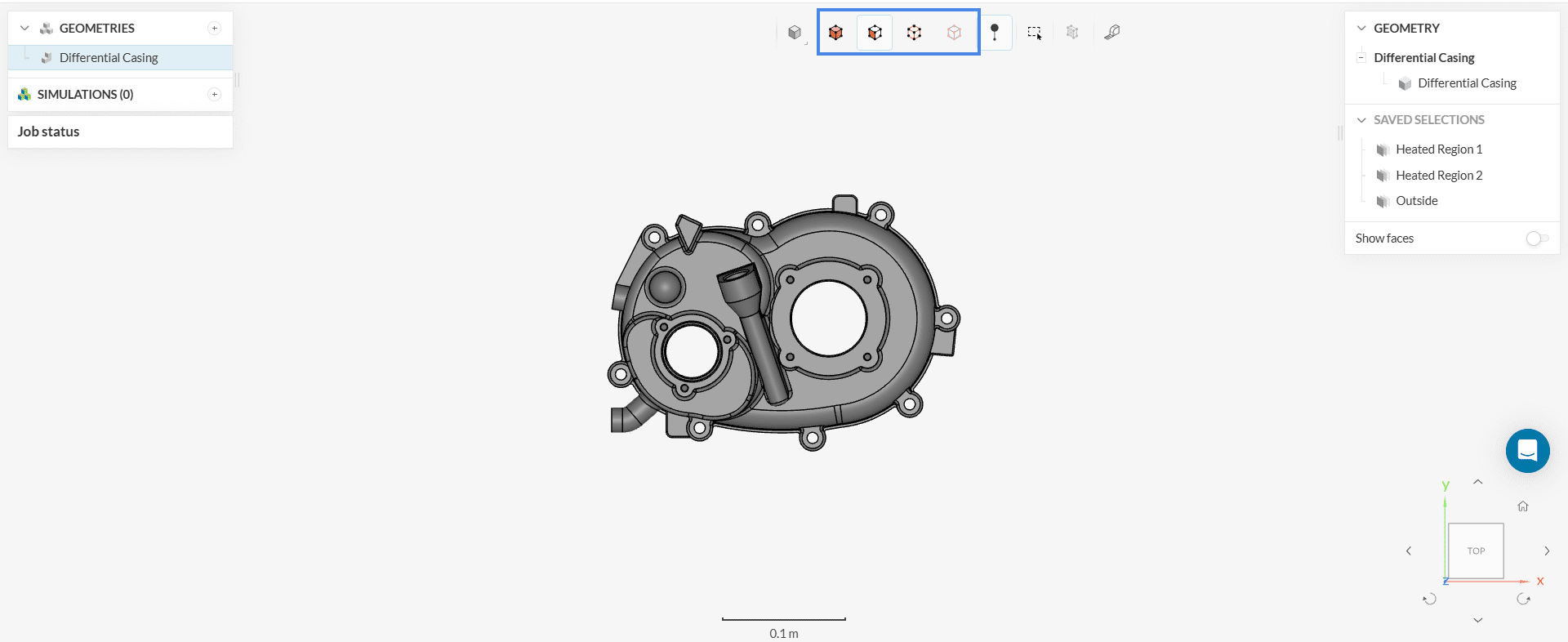This screenshot has height=642, width=1568.
Task: Toggle the Show faces switch
Action: [1537, 239]
